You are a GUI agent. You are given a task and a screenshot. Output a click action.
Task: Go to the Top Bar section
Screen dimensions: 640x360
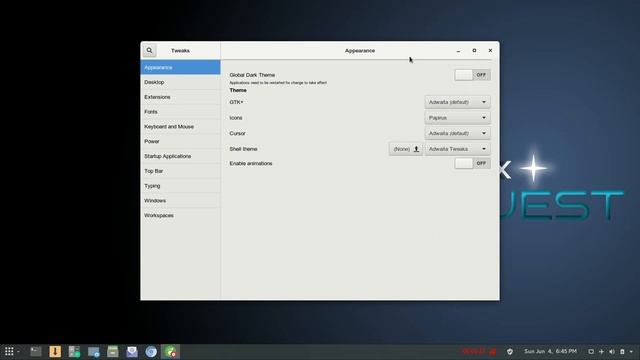(180, 171)
